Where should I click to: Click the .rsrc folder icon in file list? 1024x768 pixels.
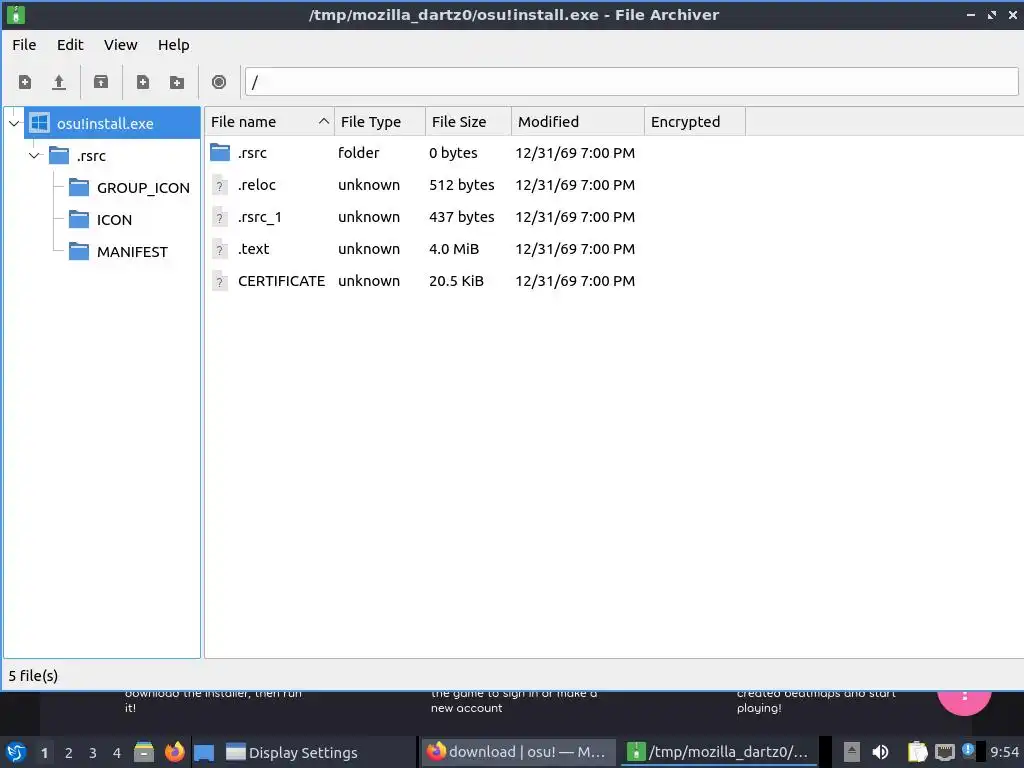click(220, 153)
